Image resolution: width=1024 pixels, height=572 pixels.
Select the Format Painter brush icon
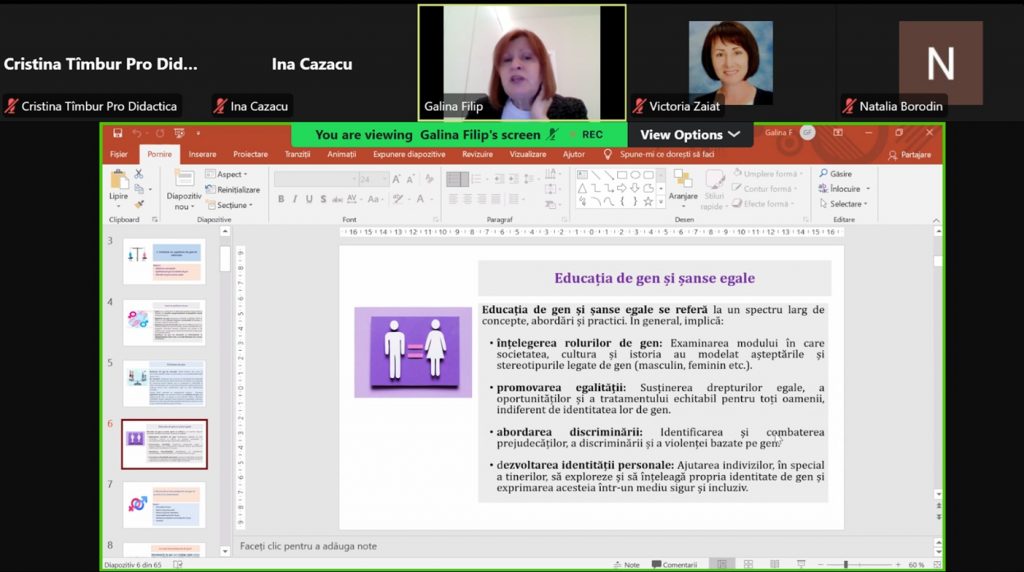[139, 203]
